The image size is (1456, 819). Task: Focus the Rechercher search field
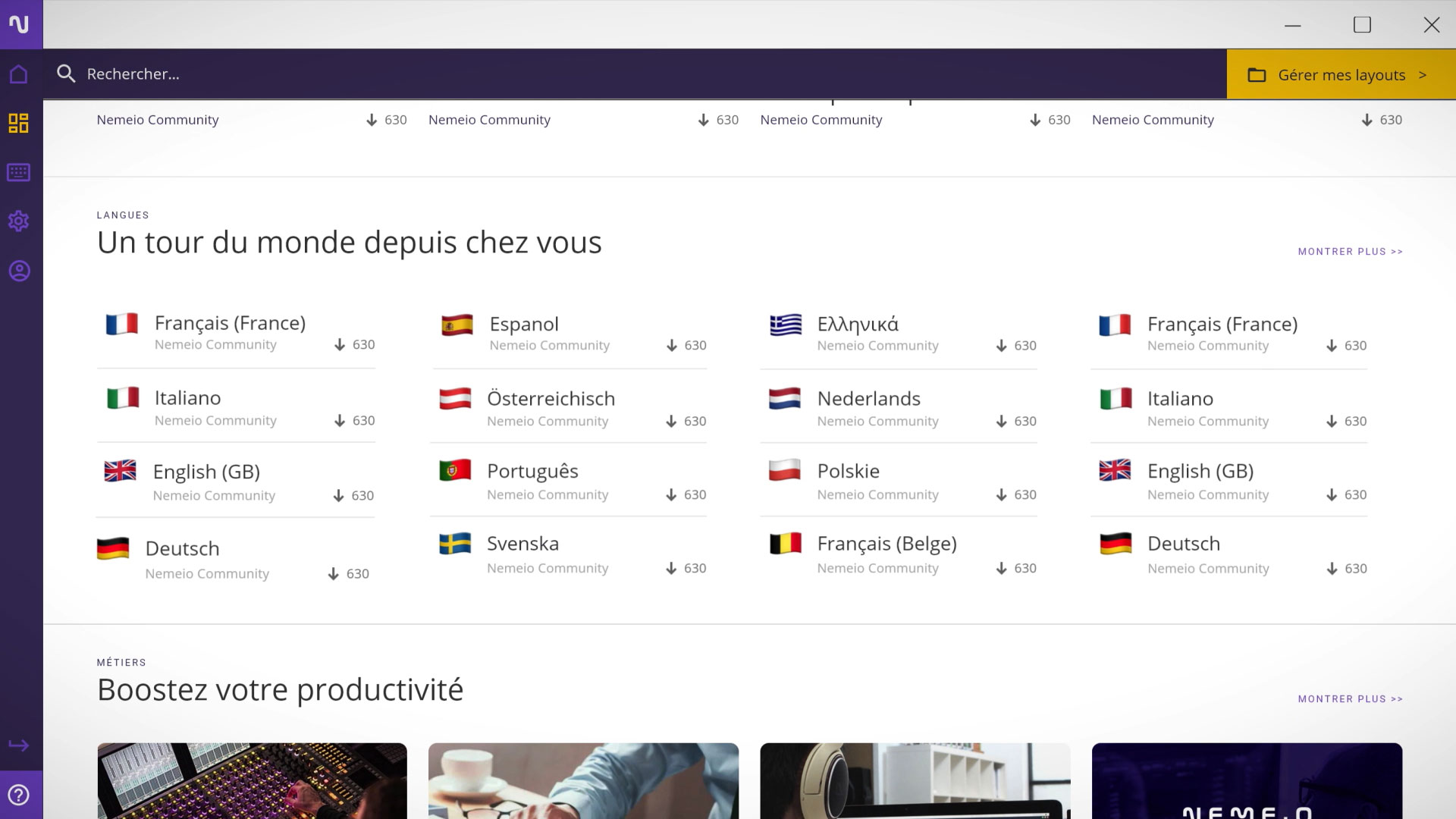click(x=635, y=74)
